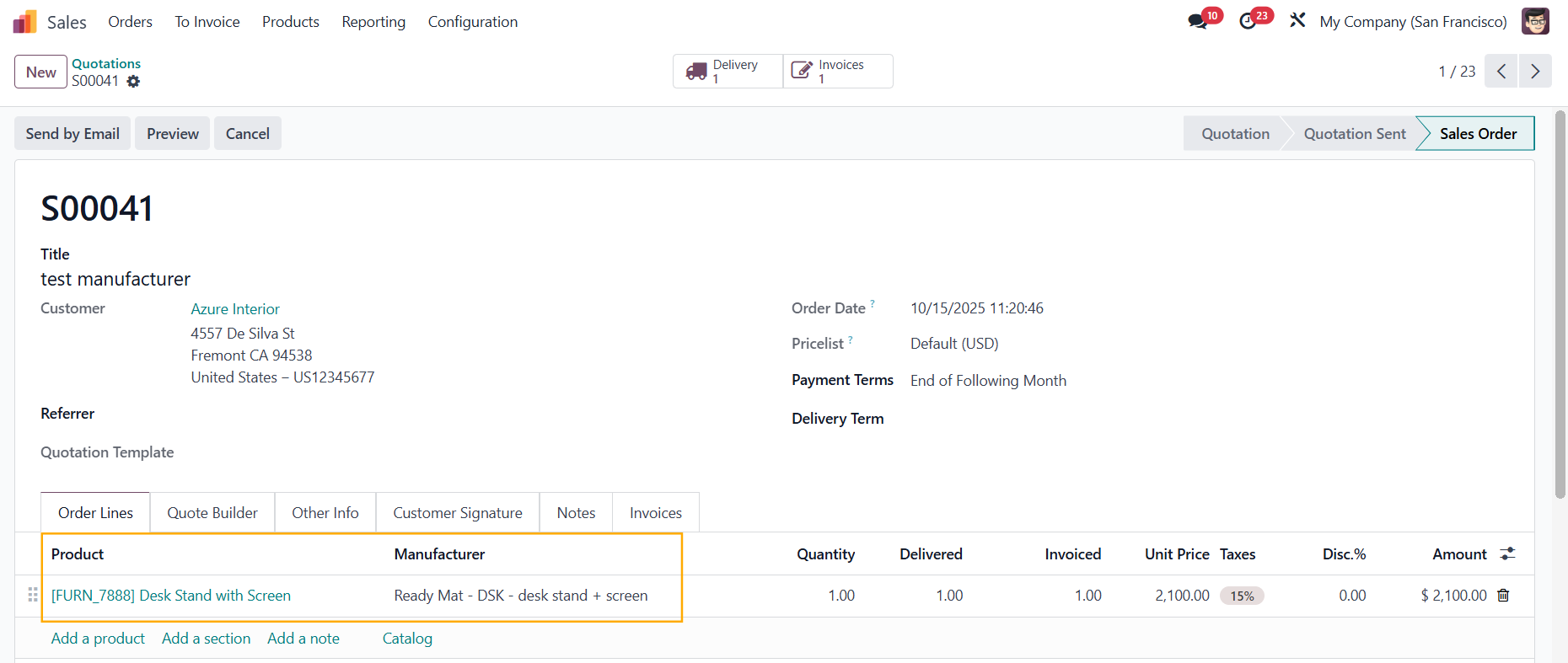Open the activities clock icon
The height and width of the screenshot is (663, 1568).
click(x=1248, y=22)
